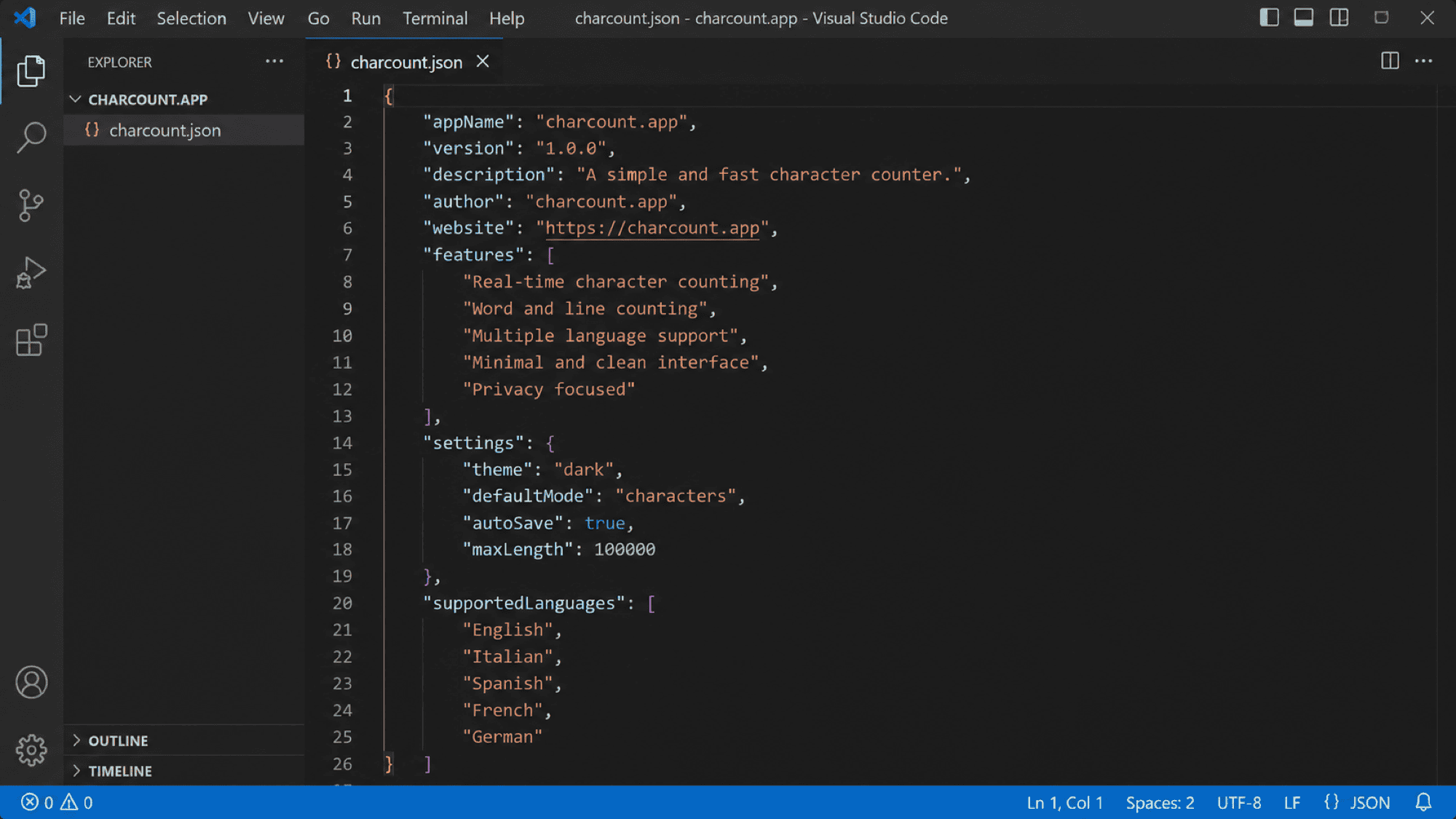This screenshot has width=1456, height=819.
Task: Click the "dark" theme value
Action: click(584, 470)
